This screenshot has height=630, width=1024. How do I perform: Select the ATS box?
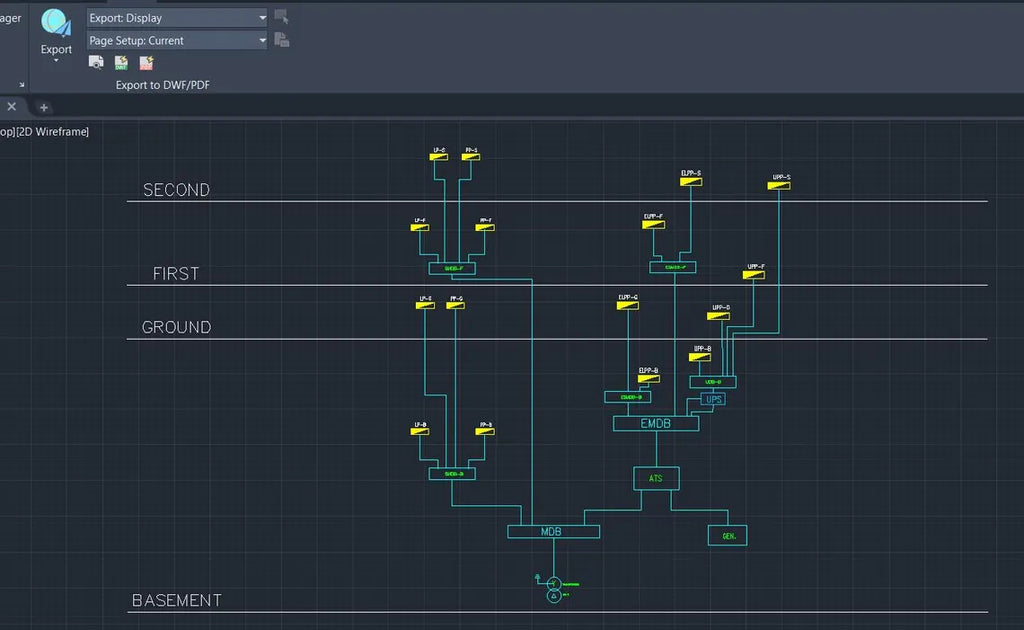[x=656, y=479]
